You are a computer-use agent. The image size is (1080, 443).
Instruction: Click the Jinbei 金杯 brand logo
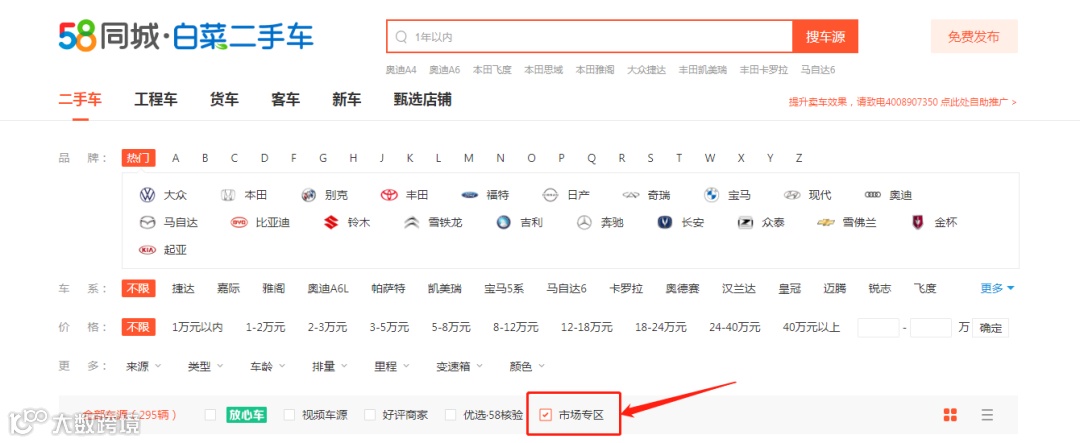click(918, 223)
